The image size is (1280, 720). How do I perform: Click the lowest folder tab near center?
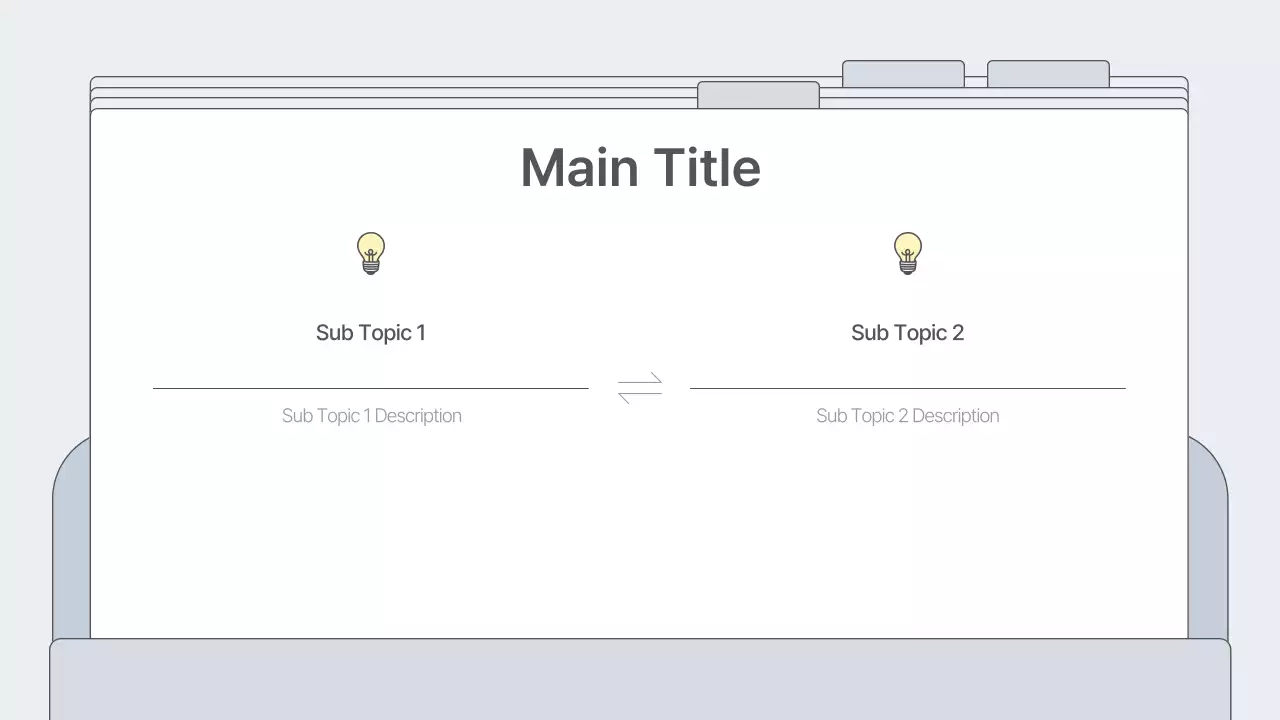pos(758,95)
